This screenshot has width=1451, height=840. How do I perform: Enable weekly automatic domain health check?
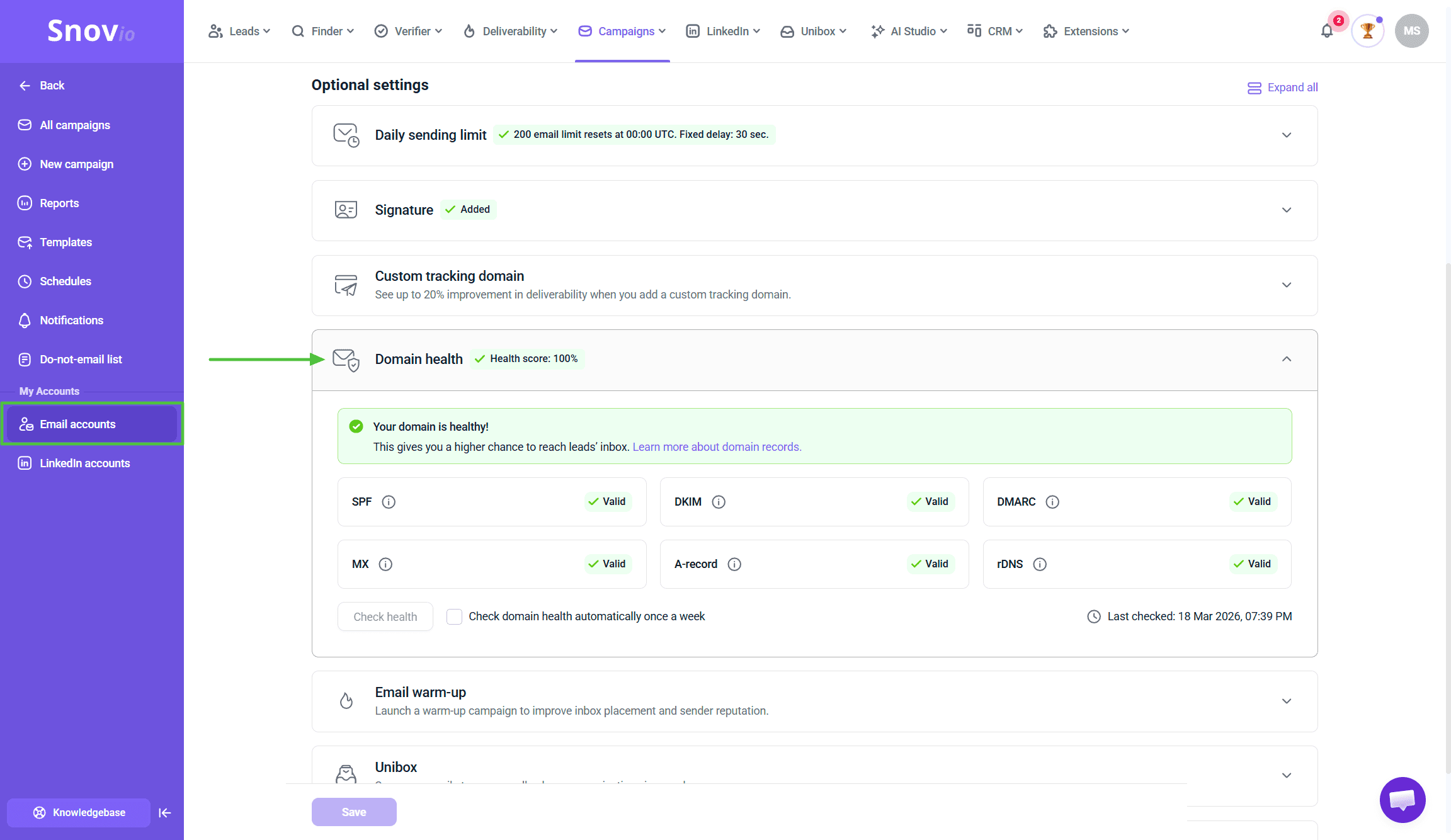pyautogui.click(x=454, y=616)
